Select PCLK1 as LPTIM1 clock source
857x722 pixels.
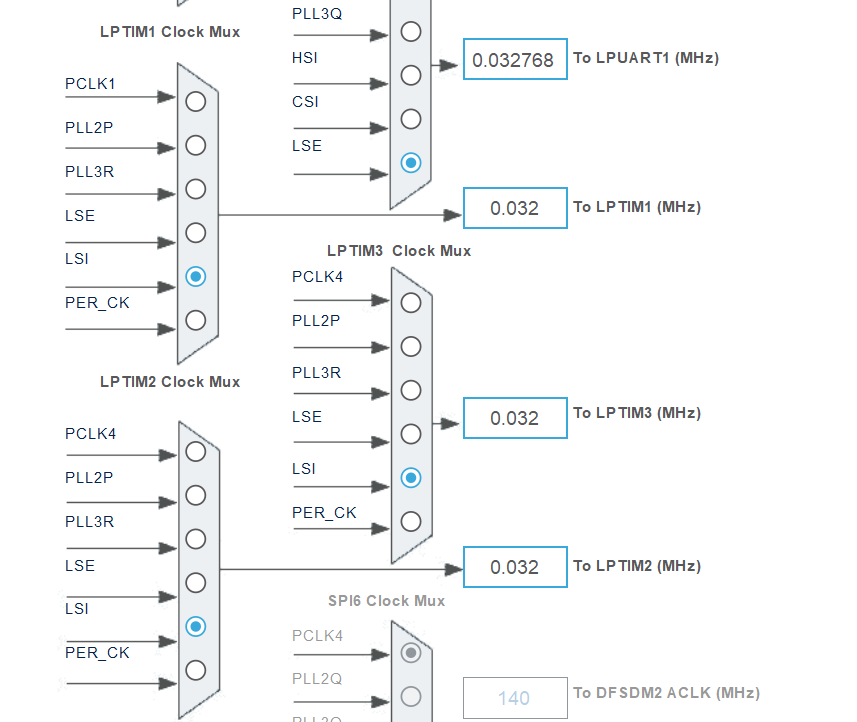pyautogui.click(x=195, y=101)
